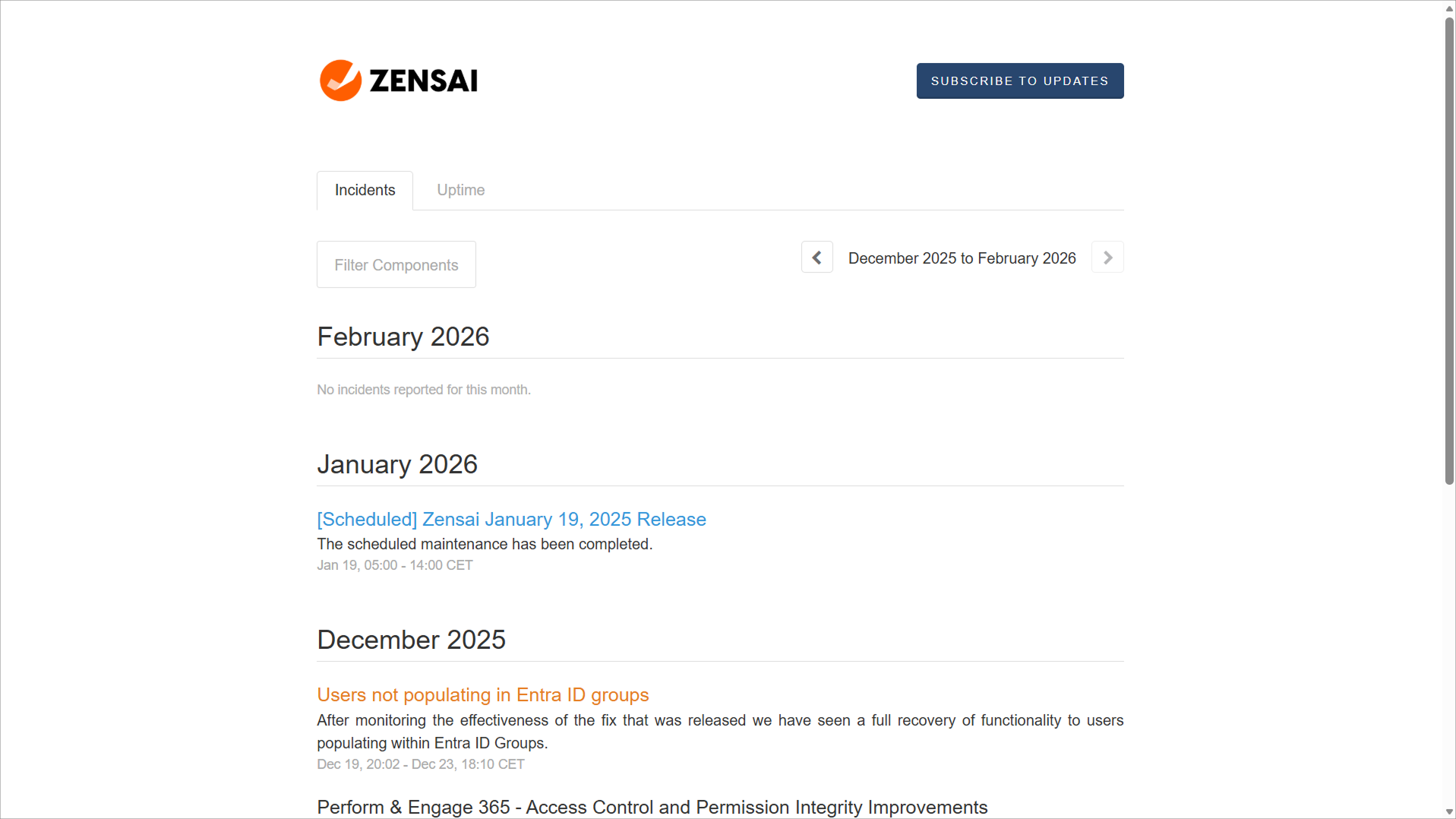
Task: Click the orange Zensai checkmark logo
Action: click(x=340, y=81)
